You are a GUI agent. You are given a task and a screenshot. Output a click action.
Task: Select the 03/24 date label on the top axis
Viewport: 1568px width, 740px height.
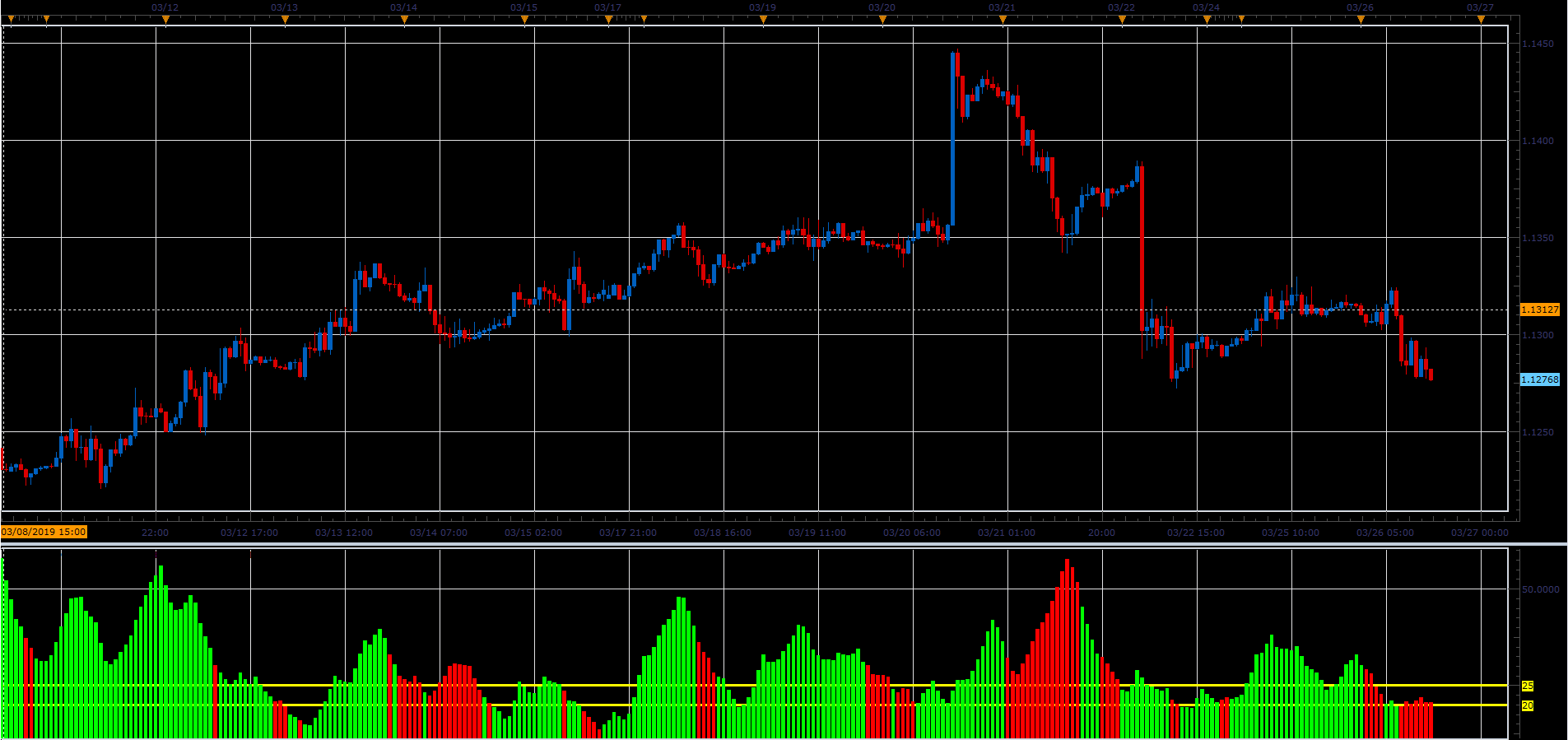[x=1207, y=7]
